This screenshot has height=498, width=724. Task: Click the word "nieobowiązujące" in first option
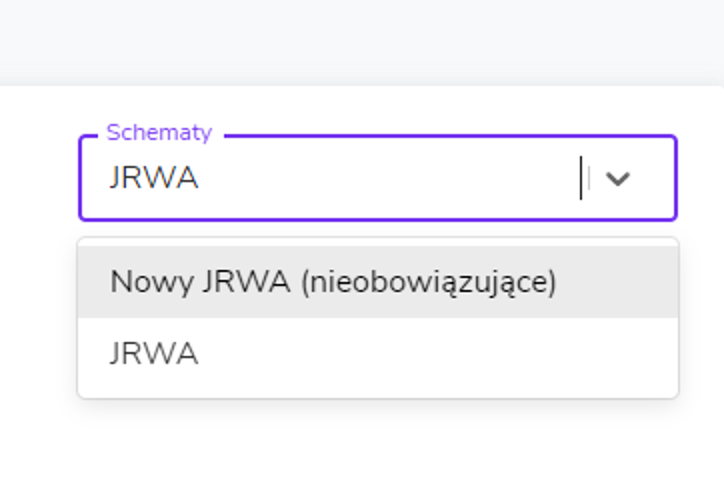coord(432,282)
